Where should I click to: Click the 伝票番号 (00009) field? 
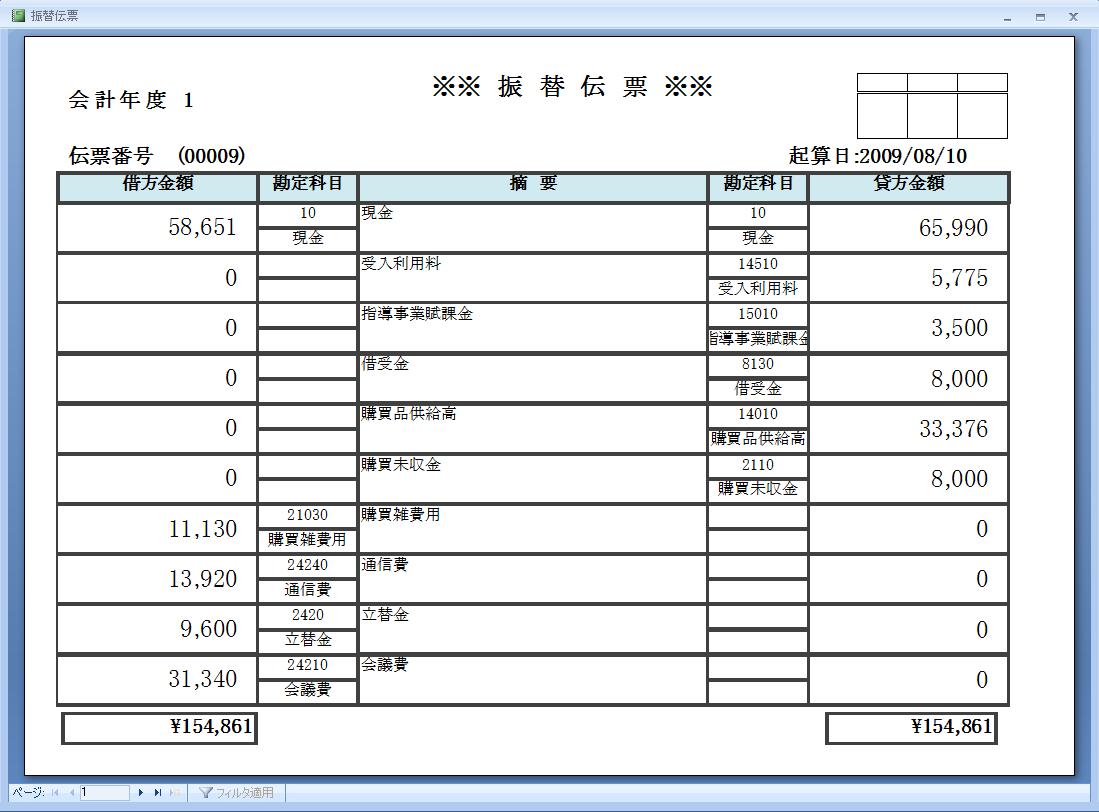coord(157,156)
